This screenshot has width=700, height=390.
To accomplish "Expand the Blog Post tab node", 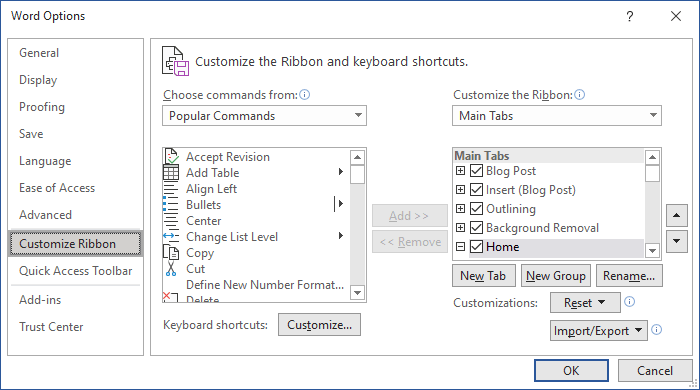I will (x=460, y=171).
